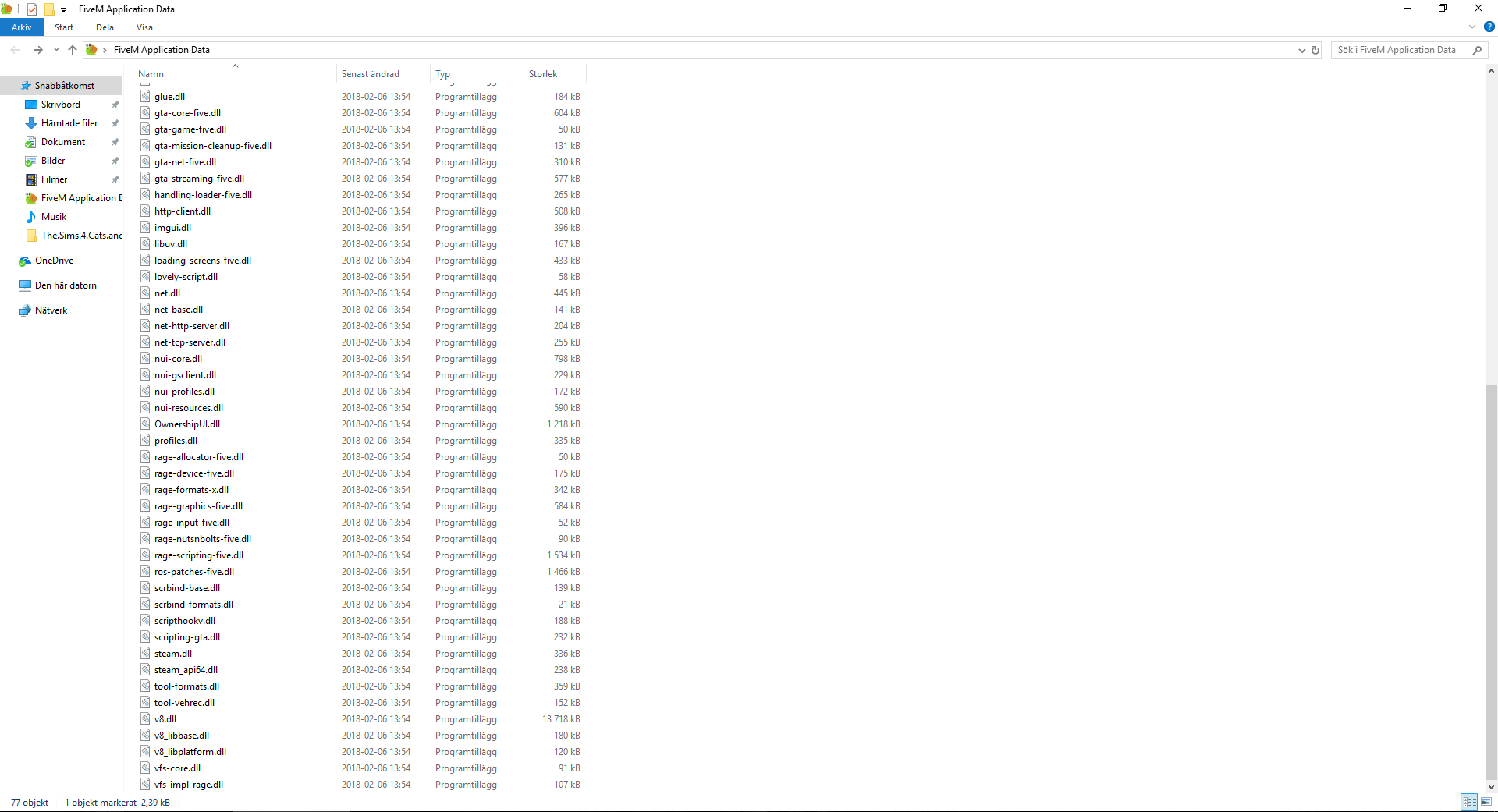Open Skrivbord in the navigation pane
This screenshot has height=812, width=1498.
(61, 105)
